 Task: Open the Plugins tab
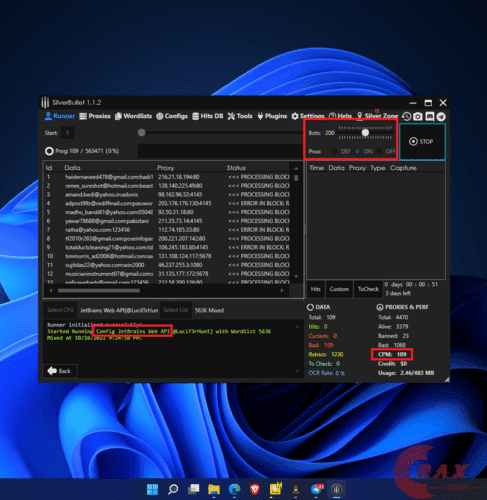272,116
